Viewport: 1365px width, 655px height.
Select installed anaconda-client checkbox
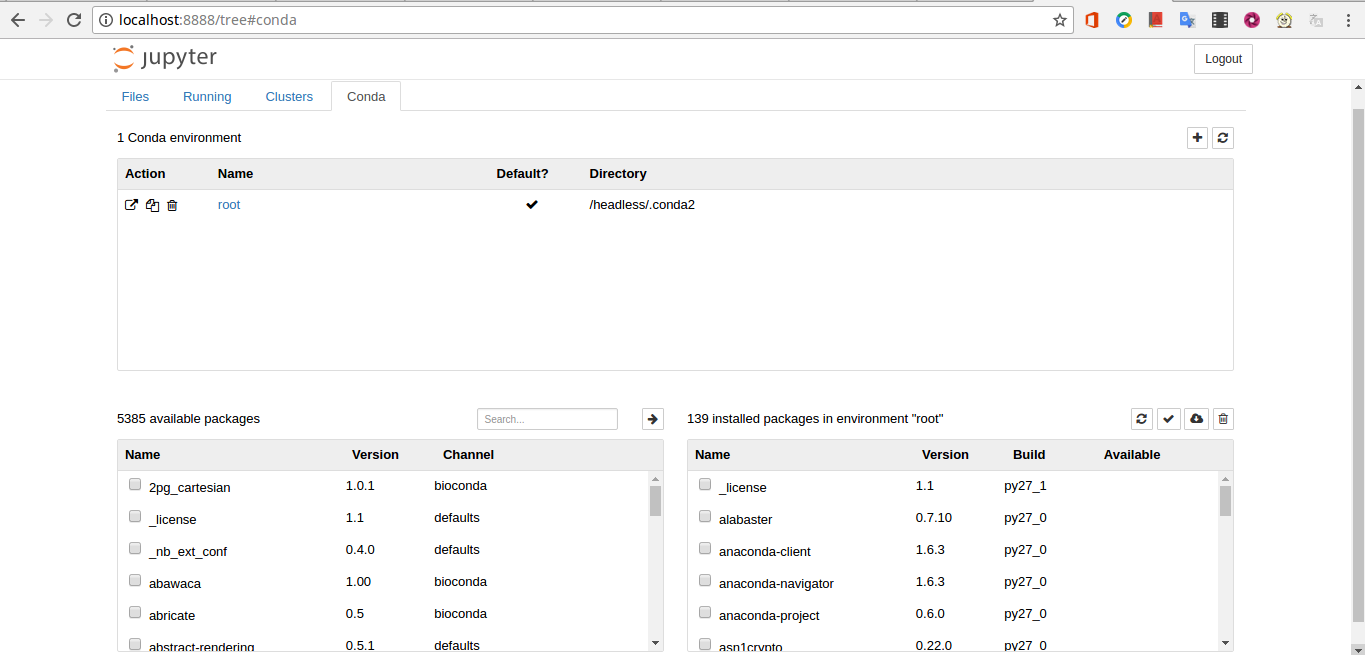705,549
